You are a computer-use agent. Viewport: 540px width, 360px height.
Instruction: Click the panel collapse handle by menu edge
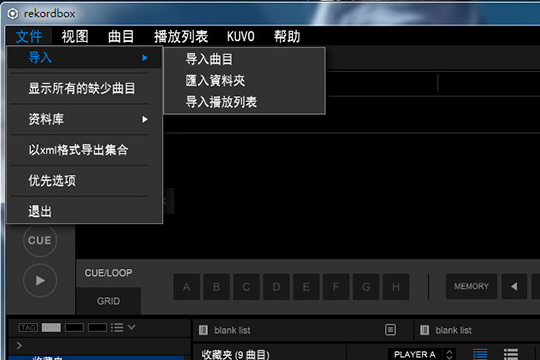pos(168,201)
